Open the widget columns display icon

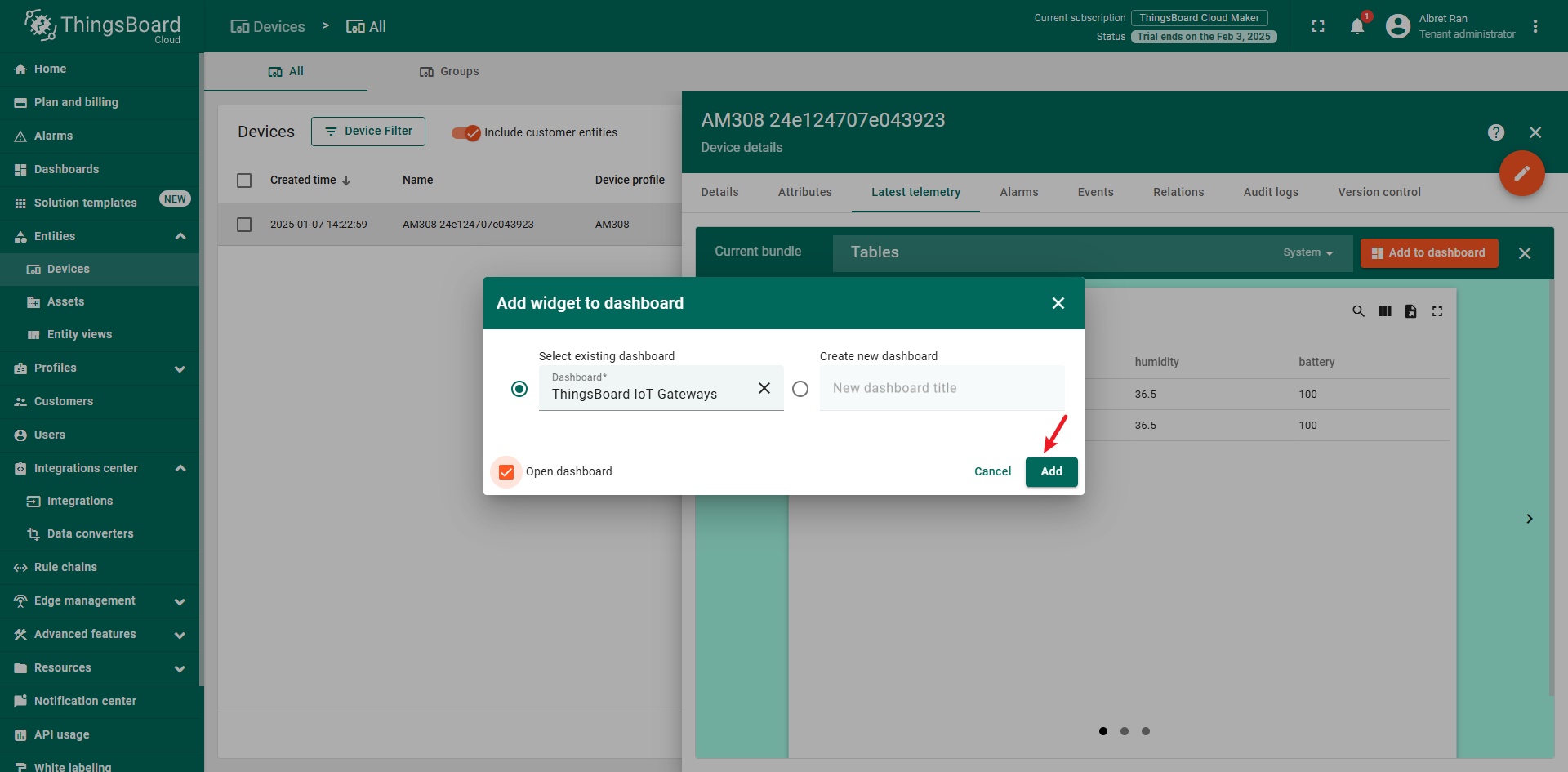[x=1385, y=311]
